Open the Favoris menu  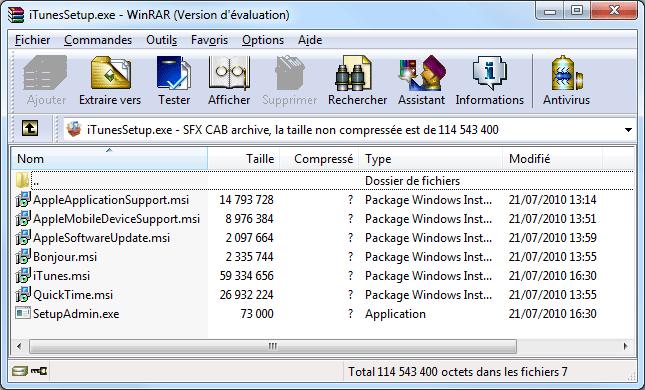209,40
